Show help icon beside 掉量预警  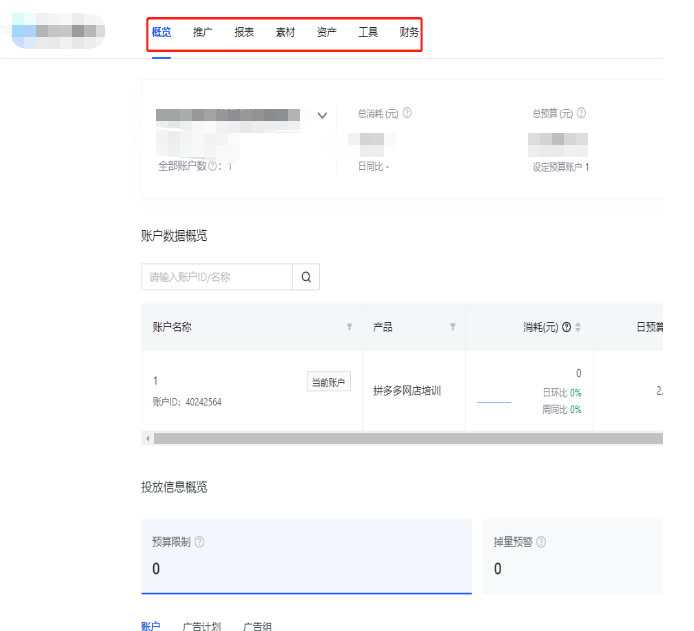pos(541,542)
